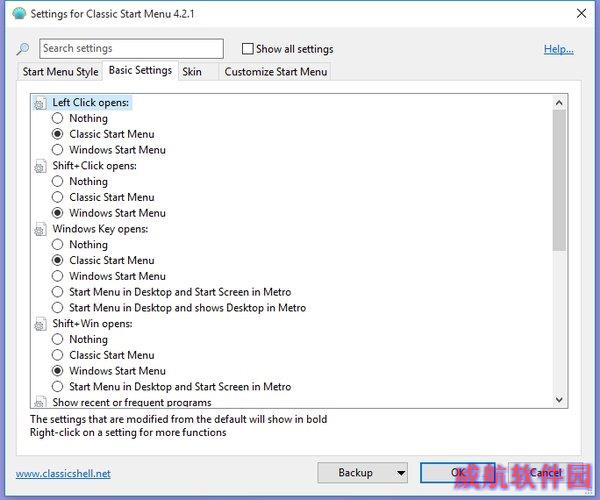Click the settings icon beside Windows Key opens
Image resolution: width=600 pixels, height=500 pixels.
coord(40,229)
